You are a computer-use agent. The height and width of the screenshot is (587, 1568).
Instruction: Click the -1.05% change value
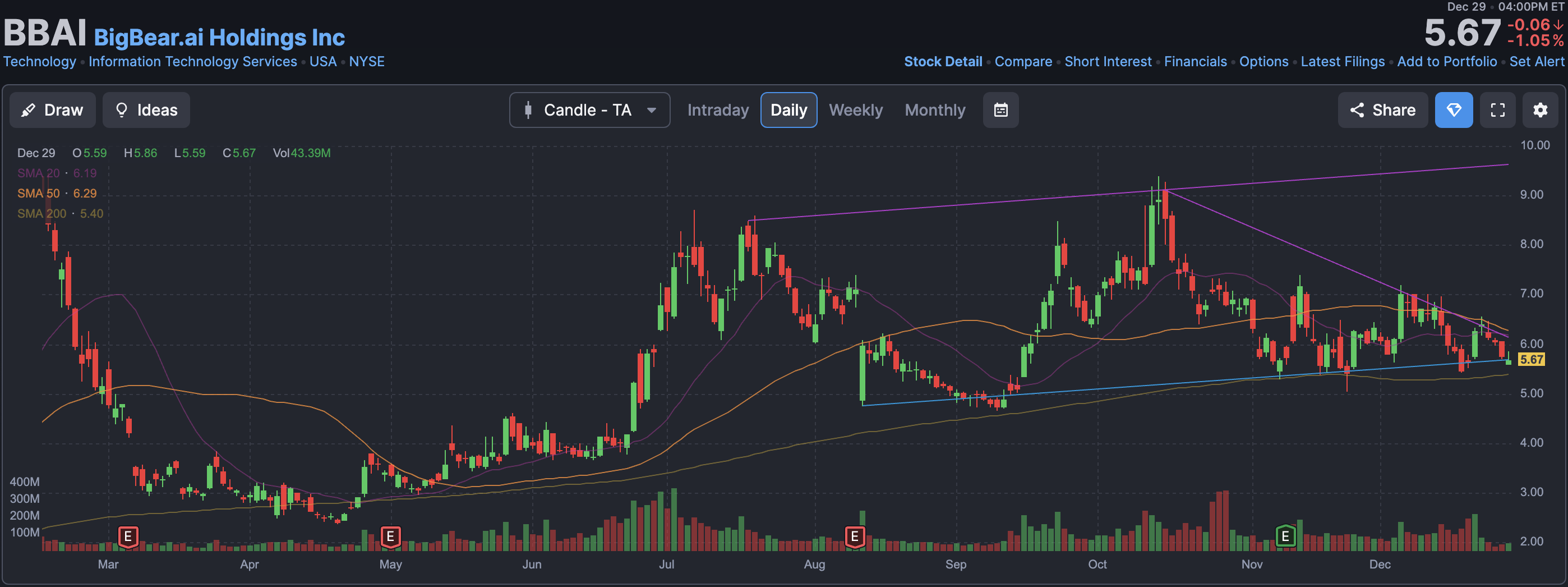[1535, 41]
